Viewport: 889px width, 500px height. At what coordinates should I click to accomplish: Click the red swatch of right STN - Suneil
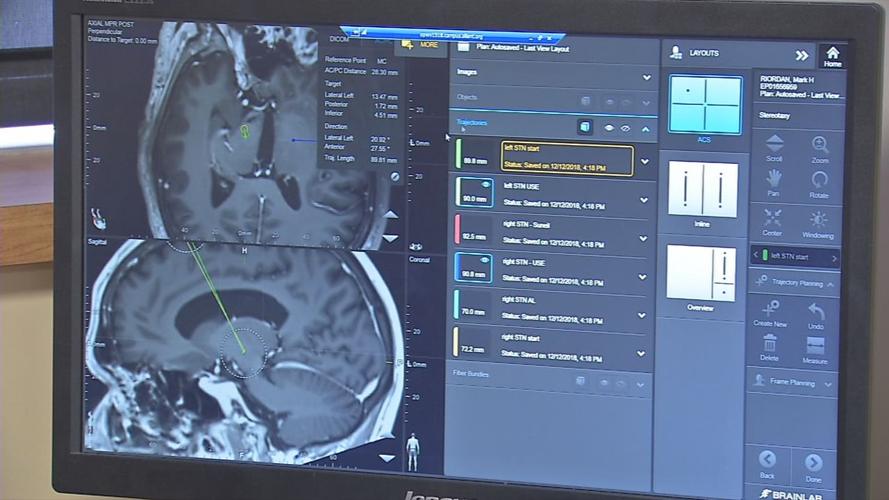coord(457,229)
